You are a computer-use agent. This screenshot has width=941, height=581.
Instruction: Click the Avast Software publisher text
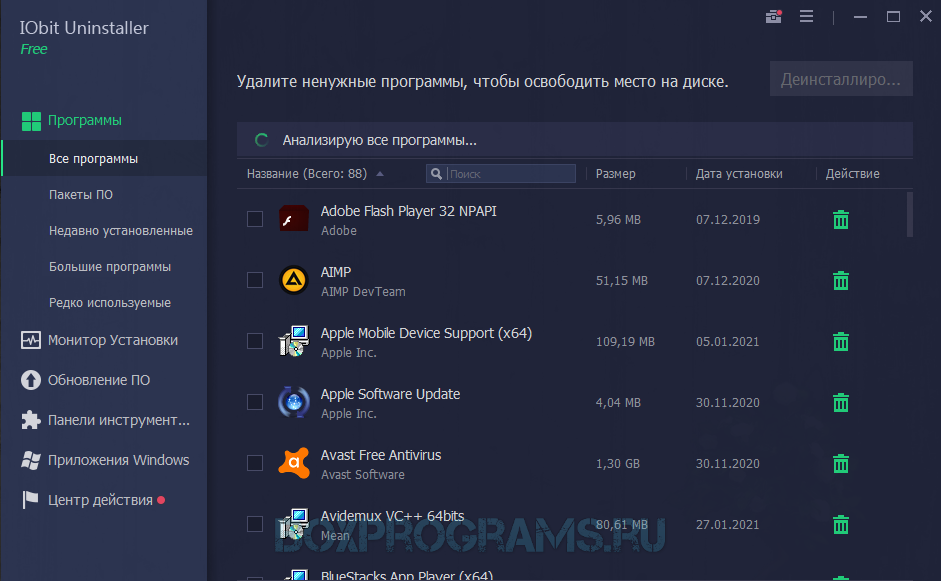tap(362, 475)
